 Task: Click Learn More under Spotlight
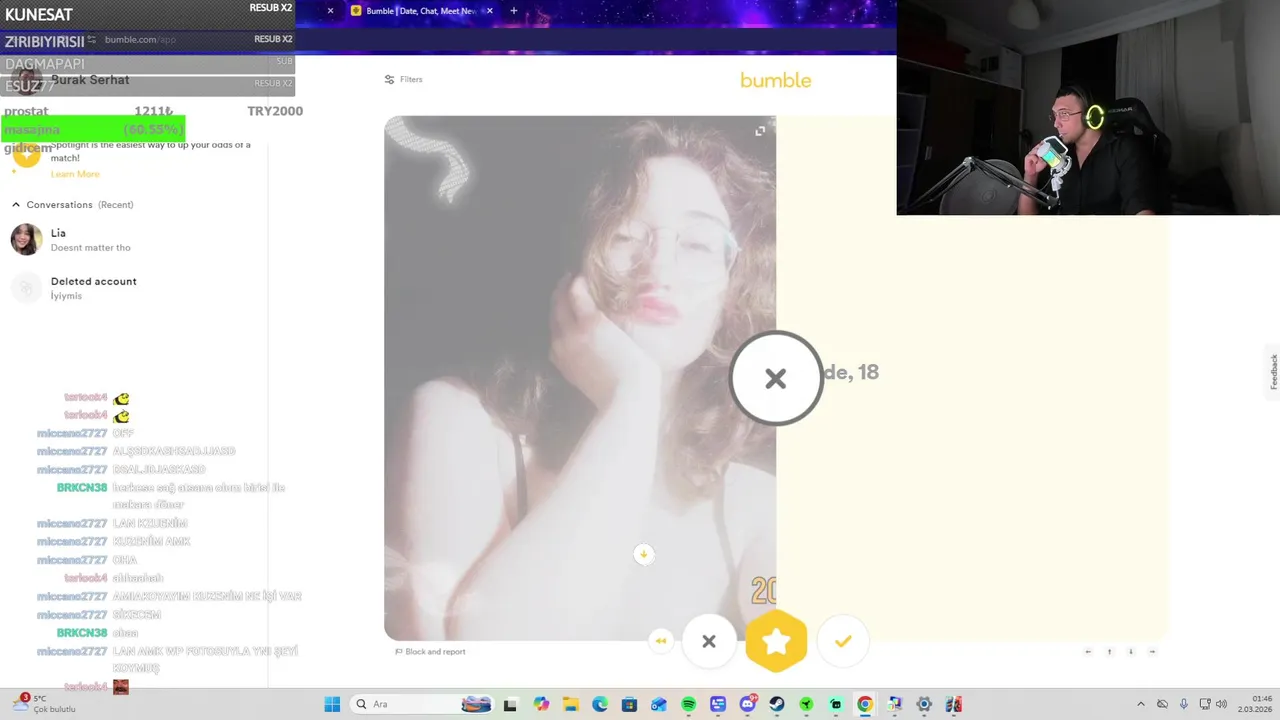[x=75, y=174]
